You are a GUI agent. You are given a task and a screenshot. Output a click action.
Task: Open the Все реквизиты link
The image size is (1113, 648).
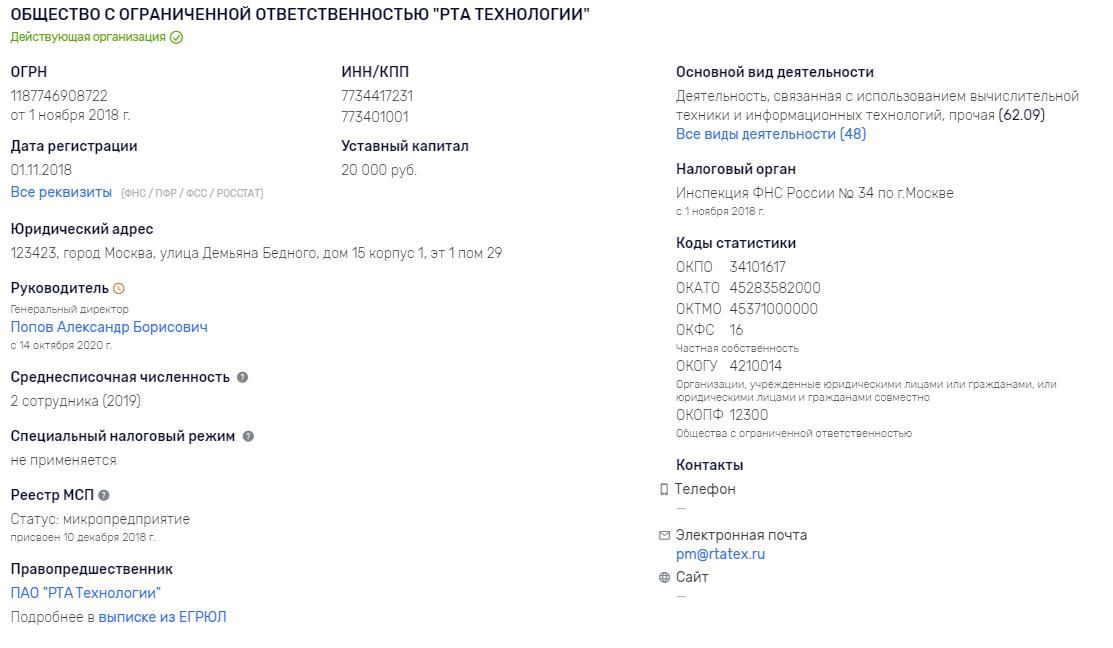61,192
